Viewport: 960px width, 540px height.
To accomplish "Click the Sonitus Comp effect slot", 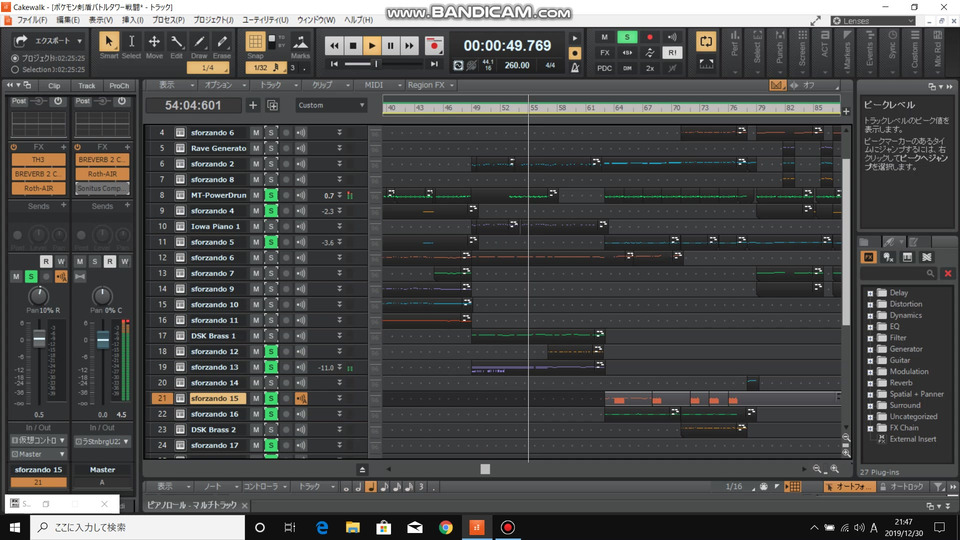I will pos(102,189).
